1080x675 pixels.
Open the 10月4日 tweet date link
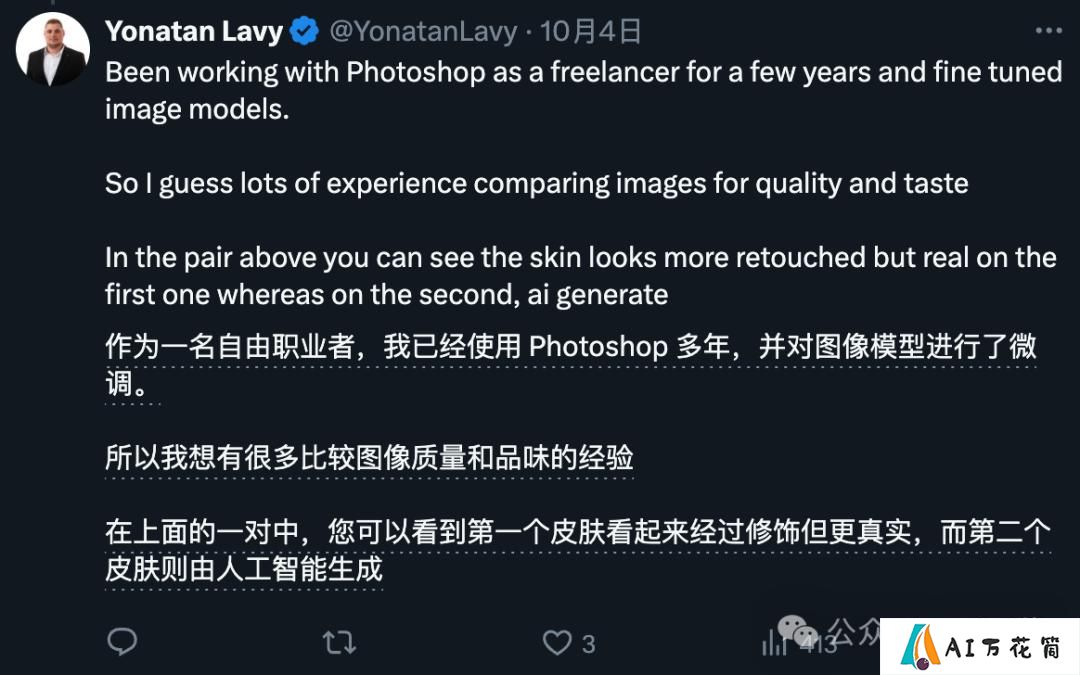tap(590, 31)
